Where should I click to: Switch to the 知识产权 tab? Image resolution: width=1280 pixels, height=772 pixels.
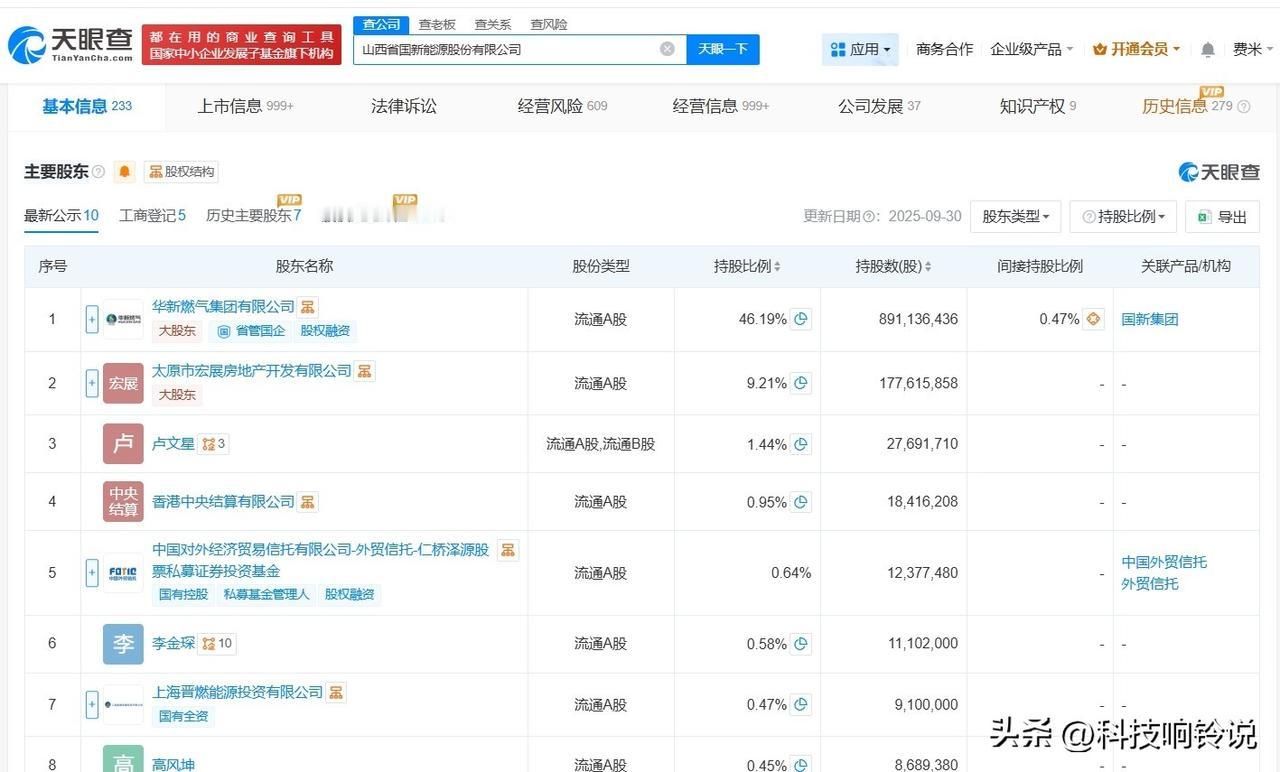click(x=1038, y=106)
